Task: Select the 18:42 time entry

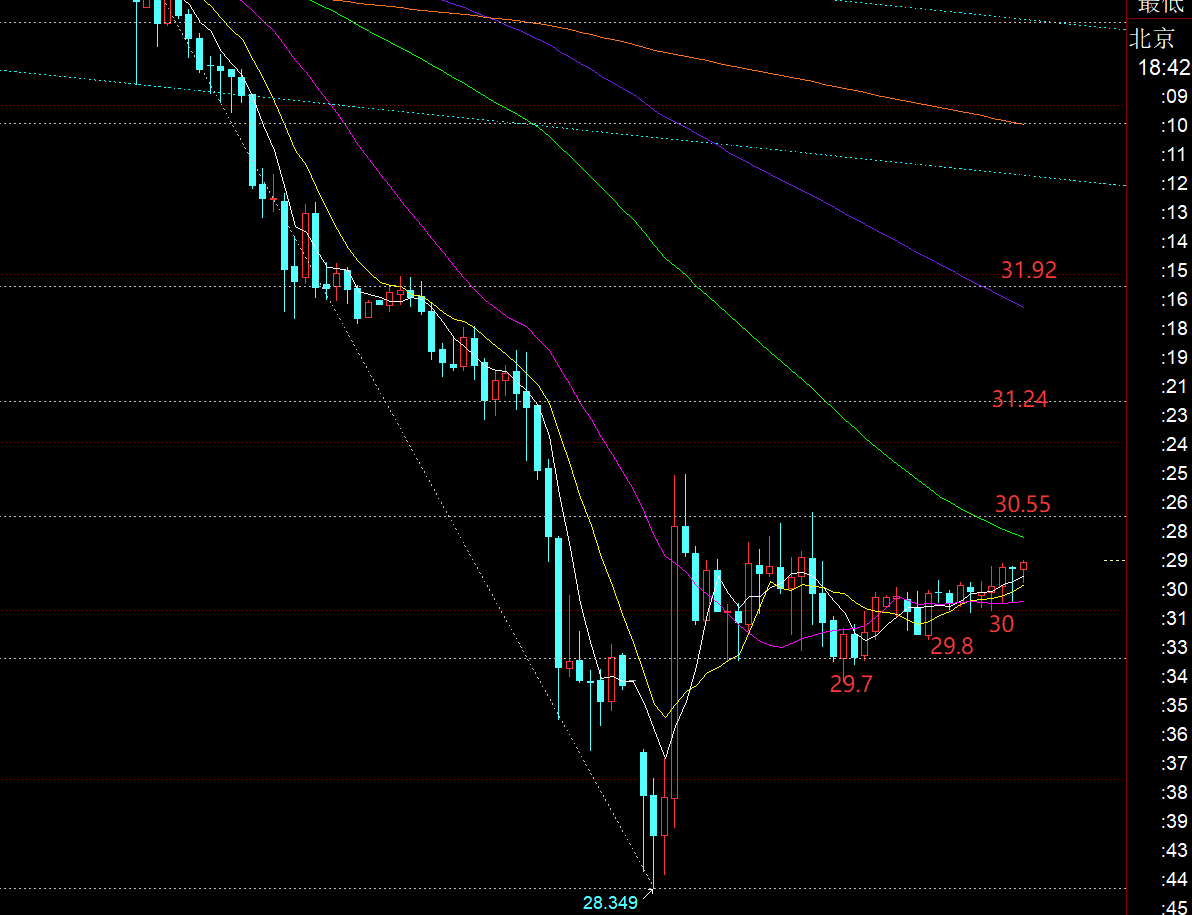Action: point(1163,68)
